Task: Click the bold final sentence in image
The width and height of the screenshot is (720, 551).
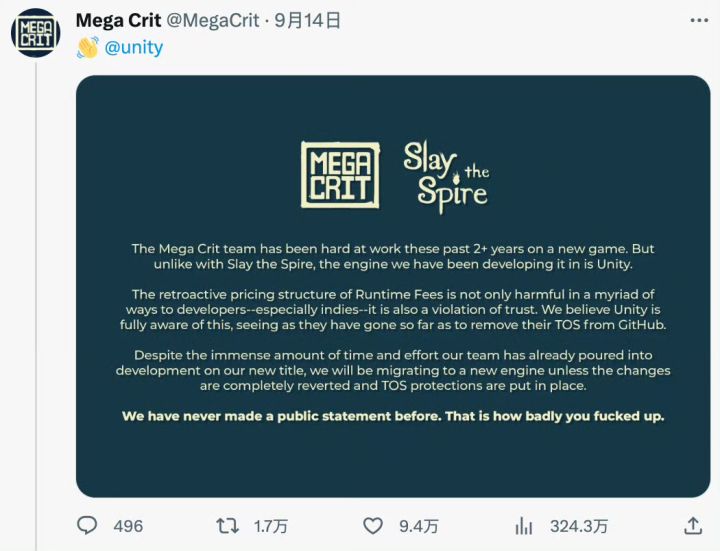Action: 393,415
